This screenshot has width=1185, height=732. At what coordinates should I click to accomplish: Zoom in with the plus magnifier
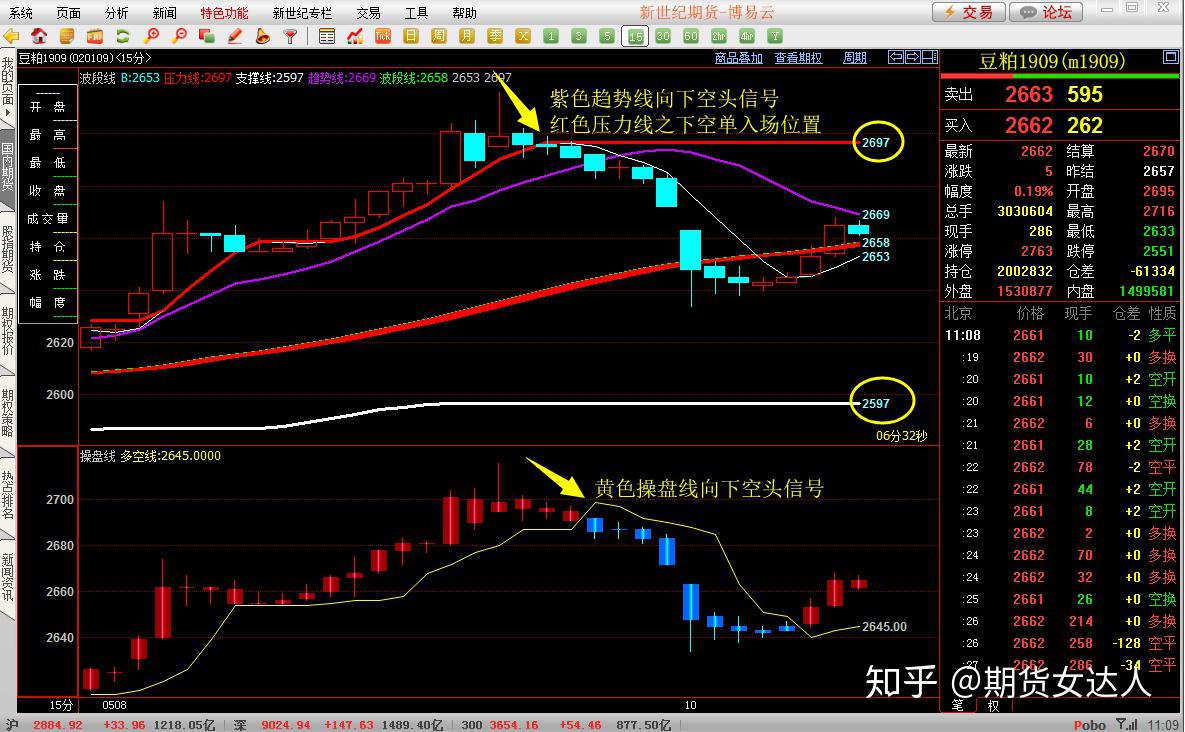point(151,36)
